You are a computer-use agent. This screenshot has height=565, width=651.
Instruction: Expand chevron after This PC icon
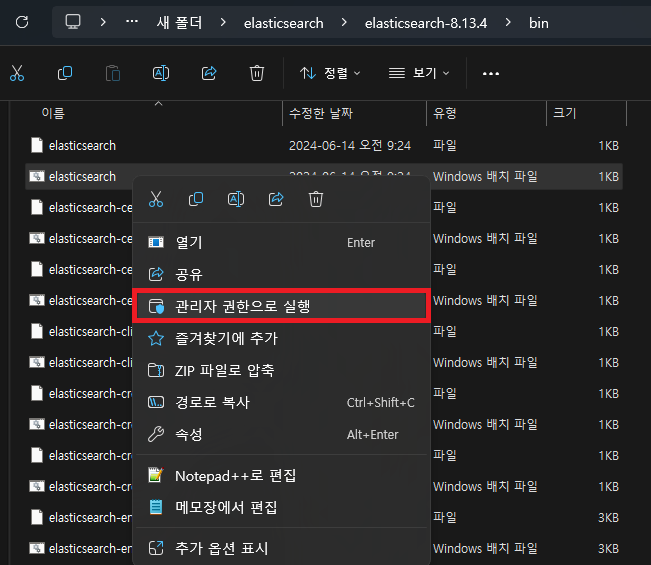coord(103,22)
